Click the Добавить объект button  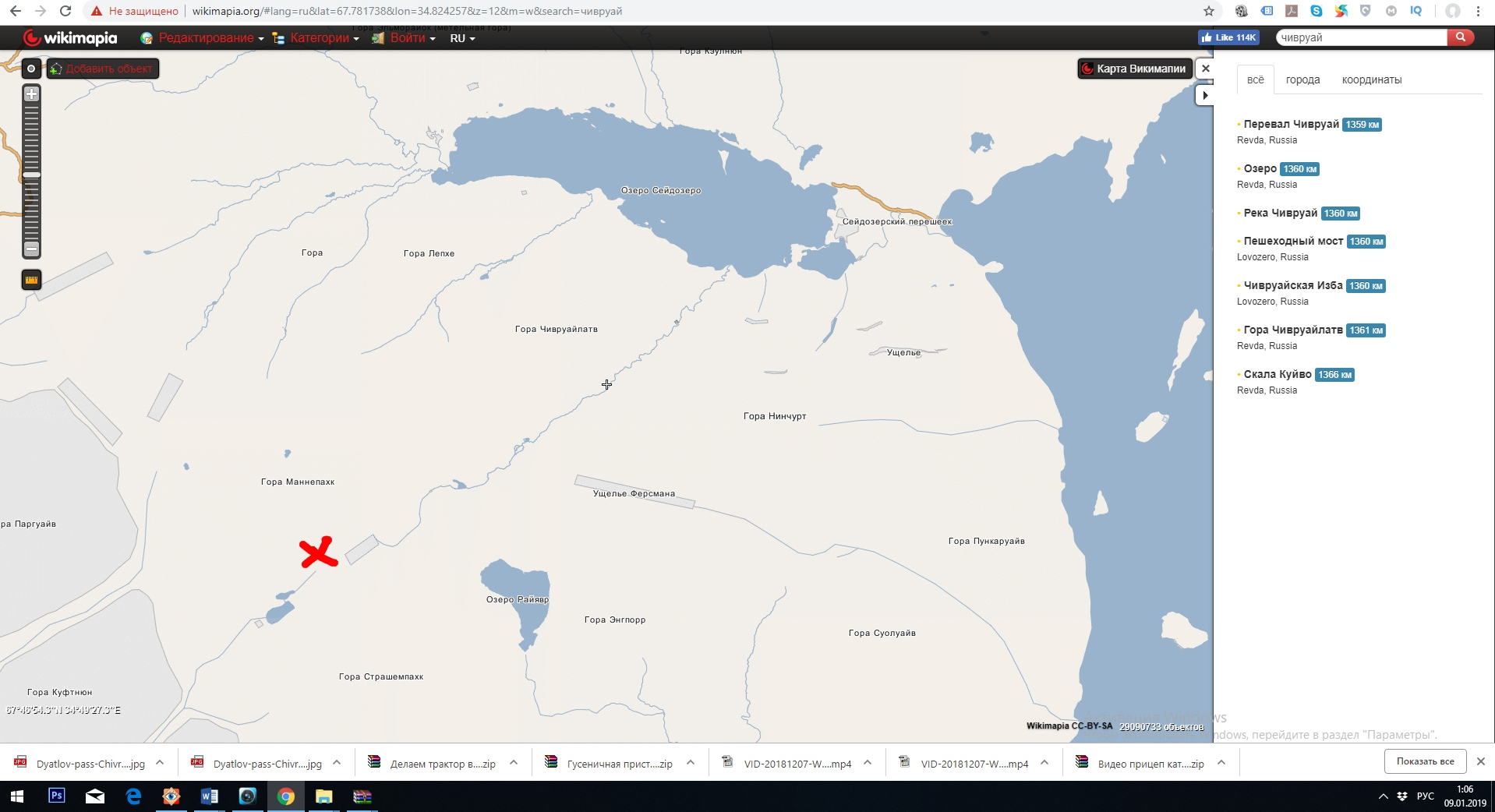103,69
